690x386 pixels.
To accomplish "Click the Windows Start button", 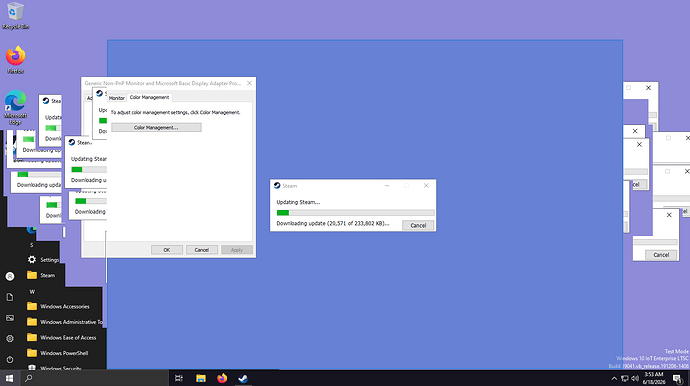I will [9, 378].
